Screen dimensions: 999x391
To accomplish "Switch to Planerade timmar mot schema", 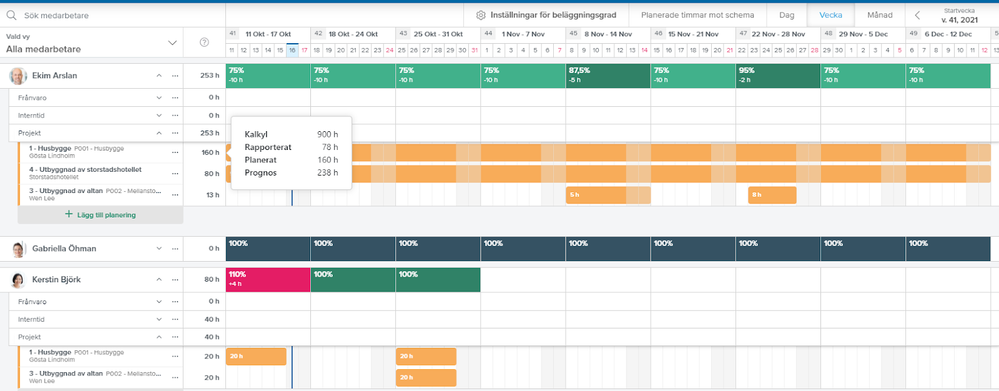I will tap(698, 15).
